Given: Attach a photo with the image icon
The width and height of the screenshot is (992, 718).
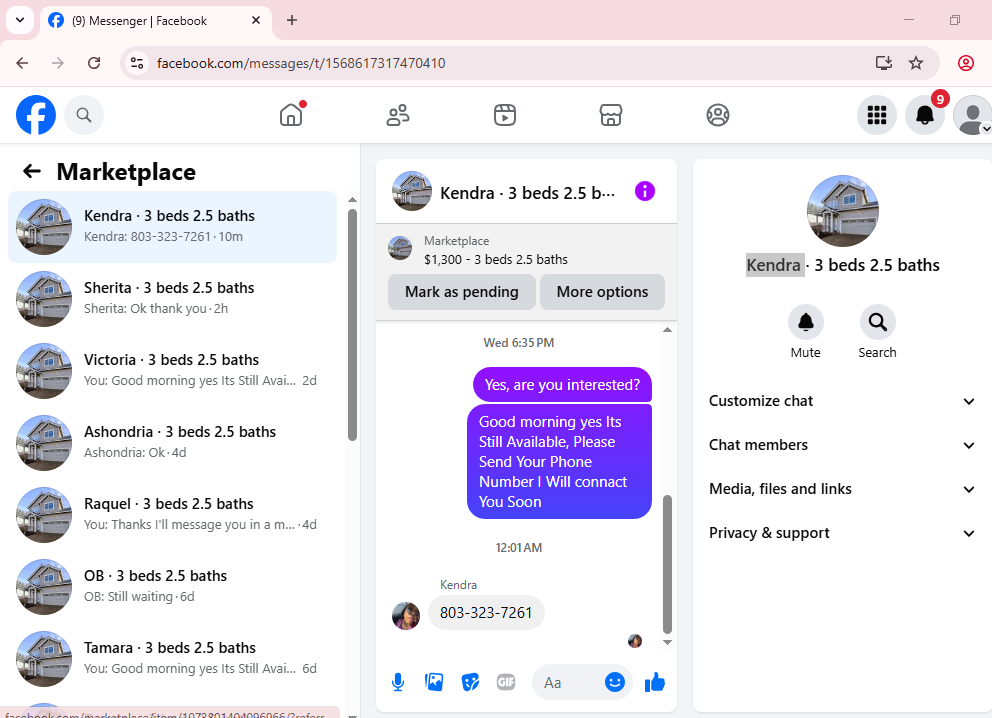Looking at the screenshot, I should 434,682.
